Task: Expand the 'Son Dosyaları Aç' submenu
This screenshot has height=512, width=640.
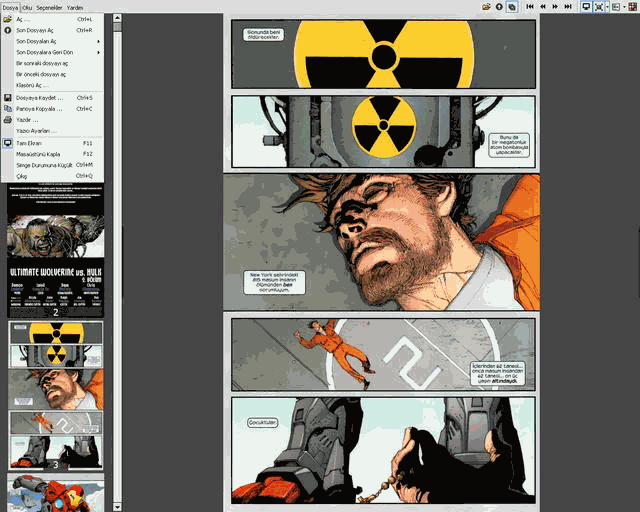Action: point(53,41)
